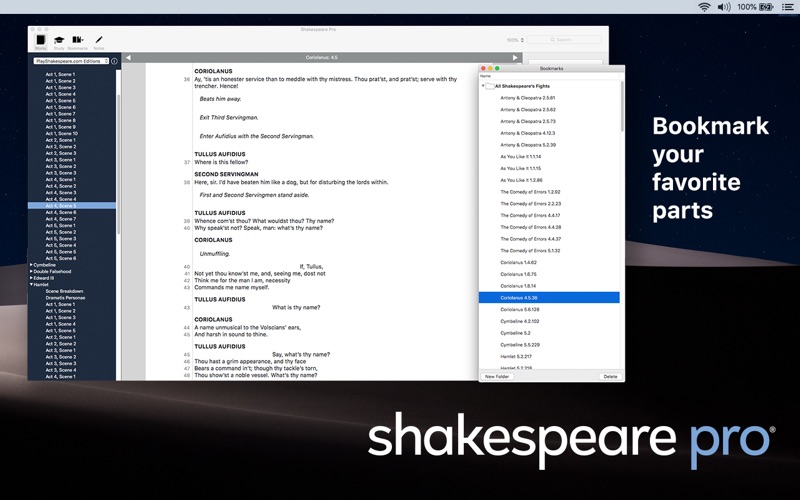Select bookmark Cymbeline 5.5.229
800x500 pixels.
tap(519, 345)
